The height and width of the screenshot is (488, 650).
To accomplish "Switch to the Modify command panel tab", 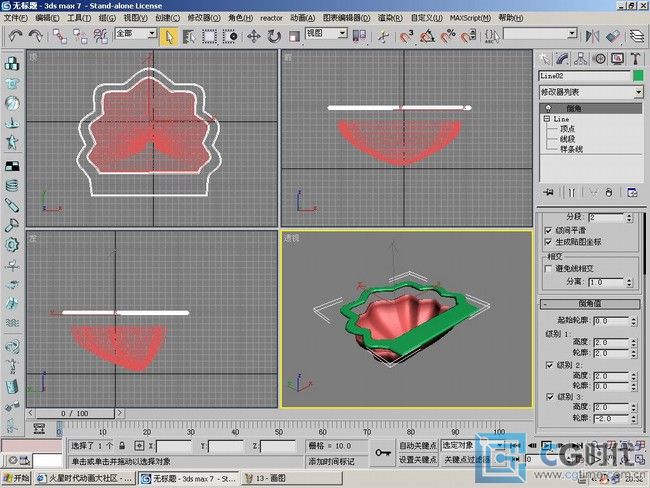I will (x=563, y=59).
